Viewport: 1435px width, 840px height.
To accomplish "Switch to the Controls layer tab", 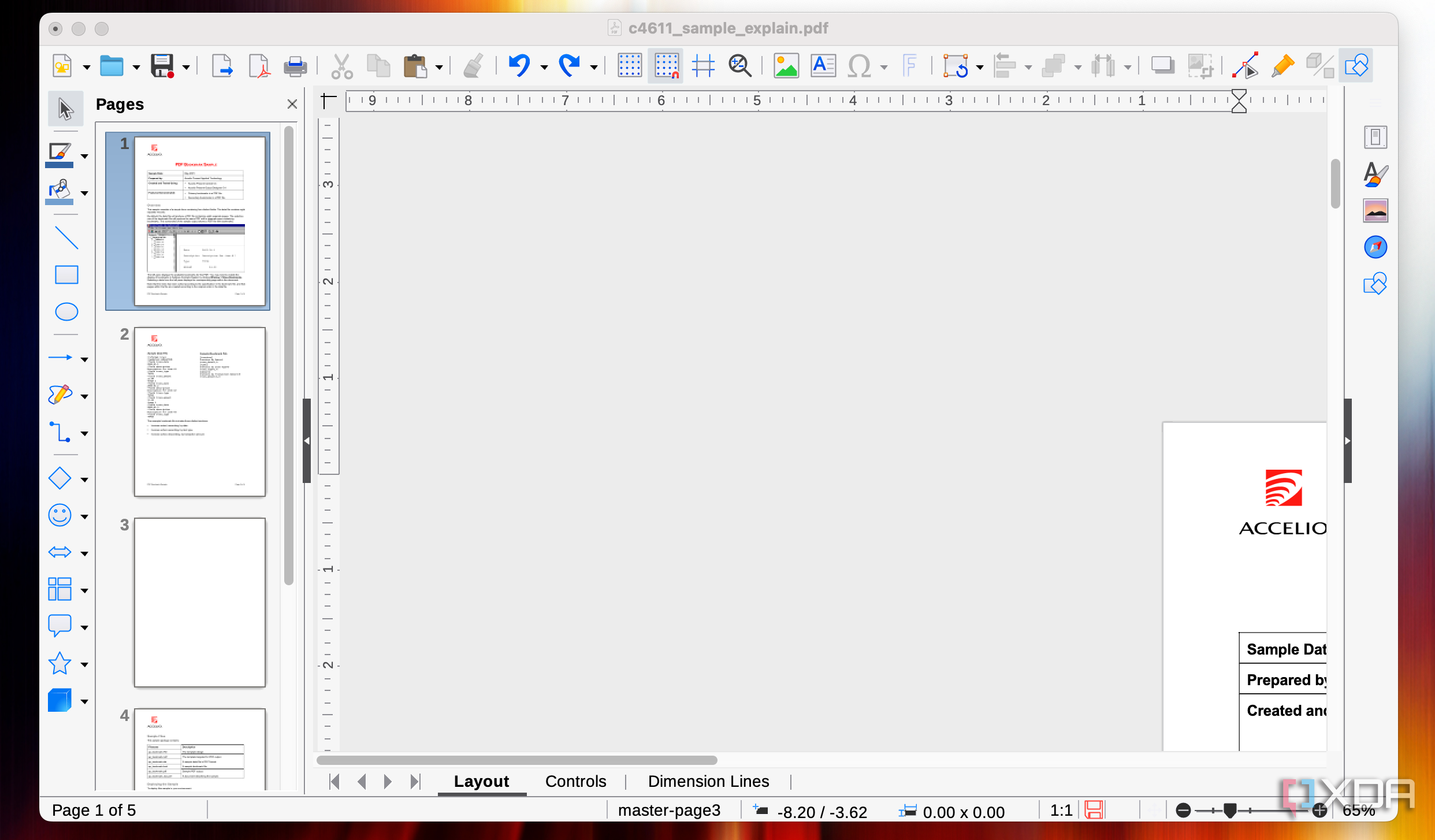I will coord(575,781).
